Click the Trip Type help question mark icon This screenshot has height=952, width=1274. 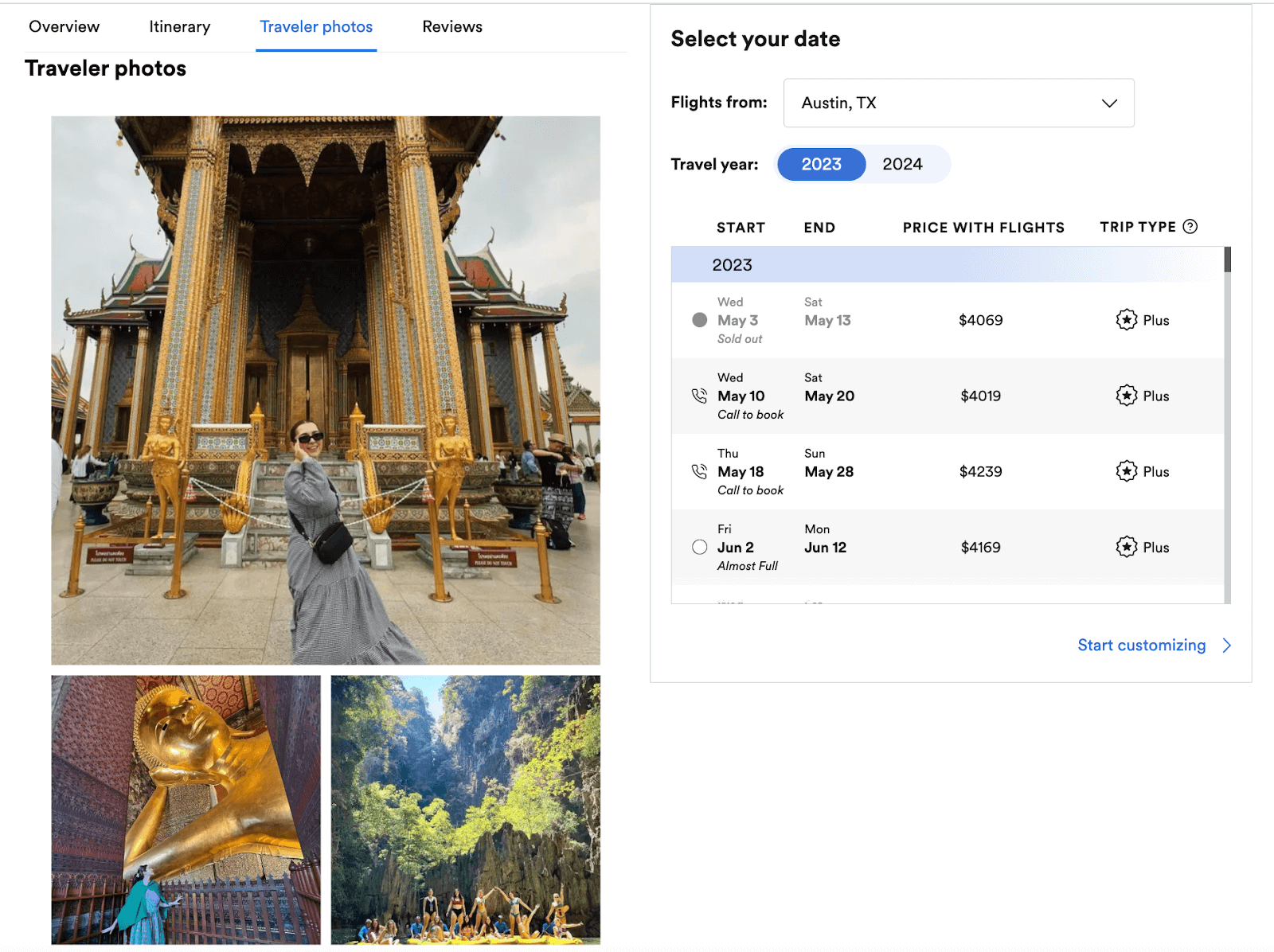point(1190,227)
